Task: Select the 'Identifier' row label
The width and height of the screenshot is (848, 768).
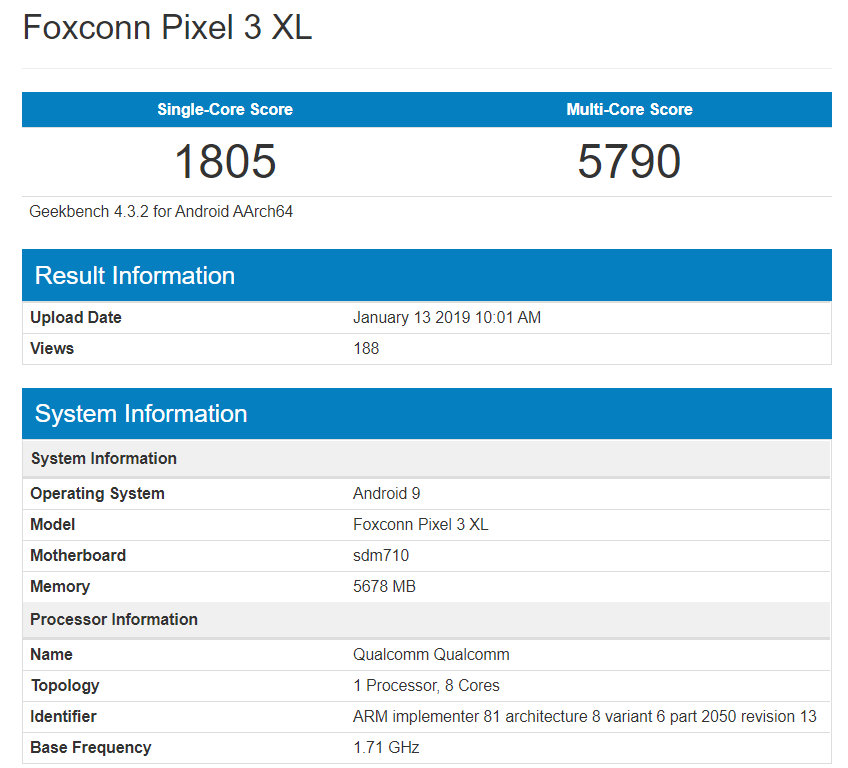Action: coord(63,717)
